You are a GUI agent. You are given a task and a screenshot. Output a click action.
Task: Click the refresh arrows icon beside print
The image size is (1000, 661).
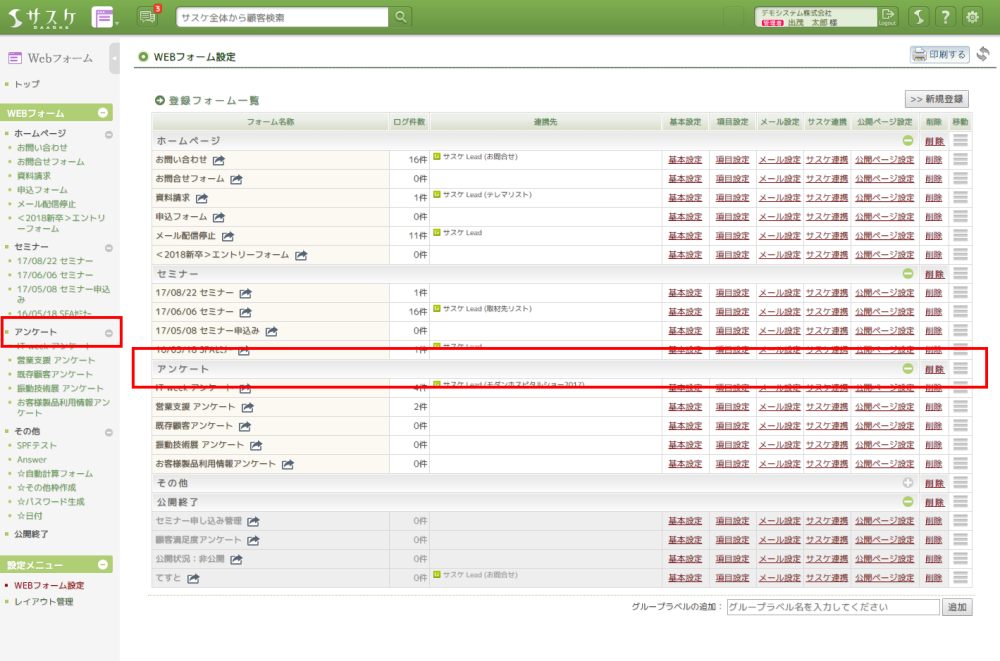click(x=983, y=54)
